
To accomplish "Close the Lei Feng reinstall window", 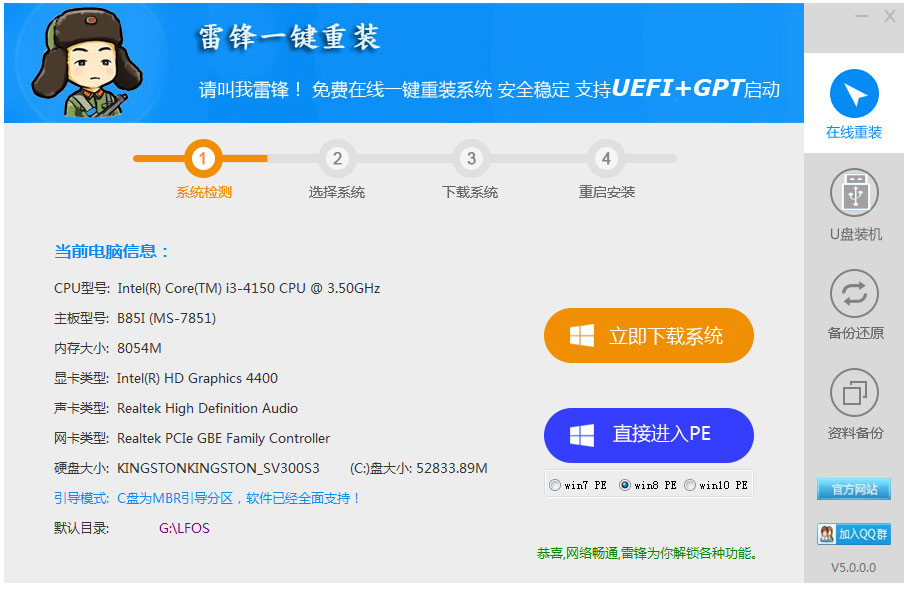I will [889, 17].
